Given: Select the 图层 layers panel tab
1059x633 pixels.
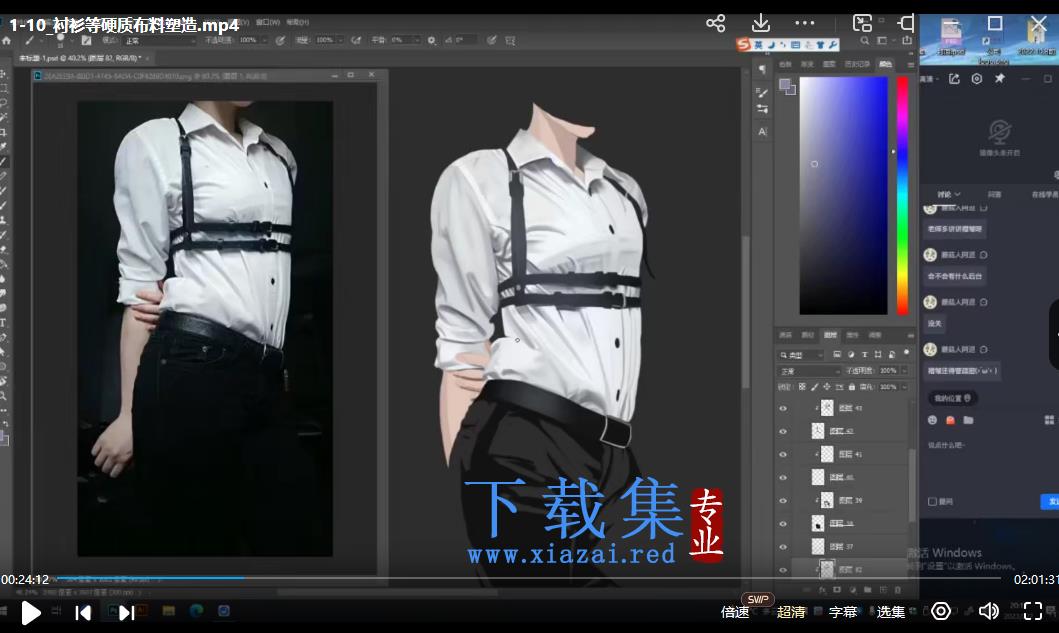Looking at the screenshot, I should (830, 335).
